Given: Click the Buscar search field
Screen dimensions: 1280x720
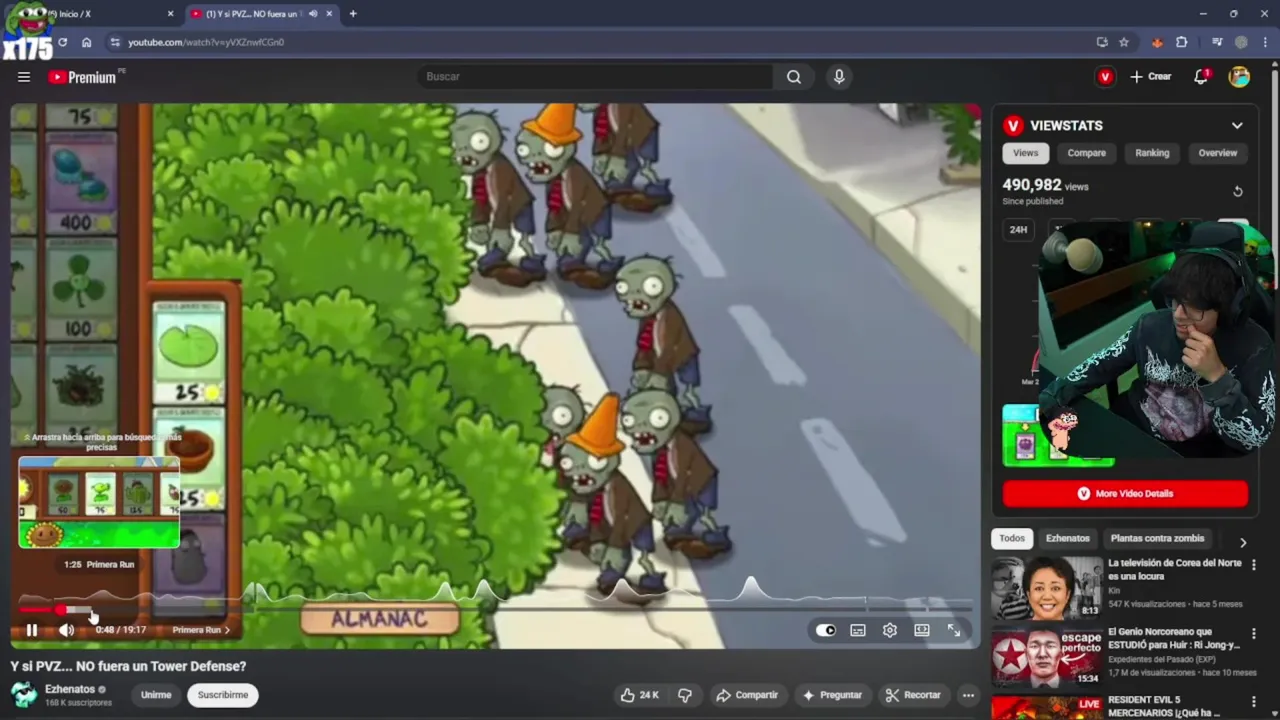Looking at the screenshot, I should click(x=596, y=77).
